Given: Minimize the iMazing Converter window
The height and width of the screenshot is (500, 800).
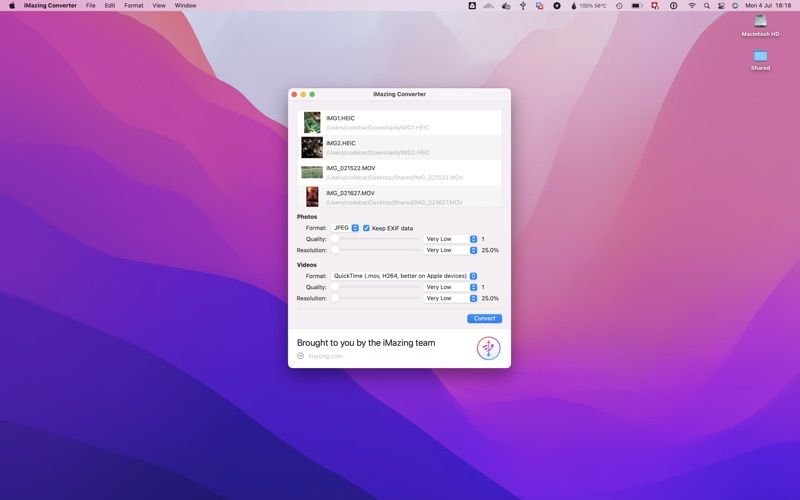Looking at the screenshot, I should click(303, 94).
